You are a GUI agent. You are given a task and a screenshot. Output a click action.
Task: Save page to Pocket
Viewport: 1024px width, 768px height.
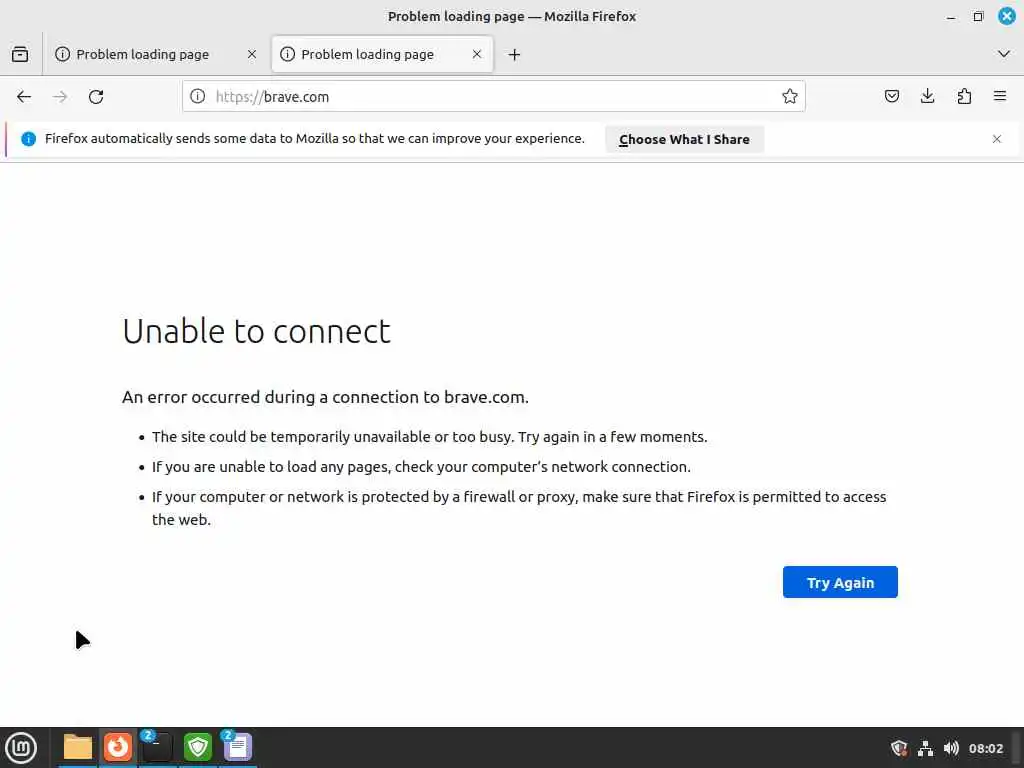(891, 97)
